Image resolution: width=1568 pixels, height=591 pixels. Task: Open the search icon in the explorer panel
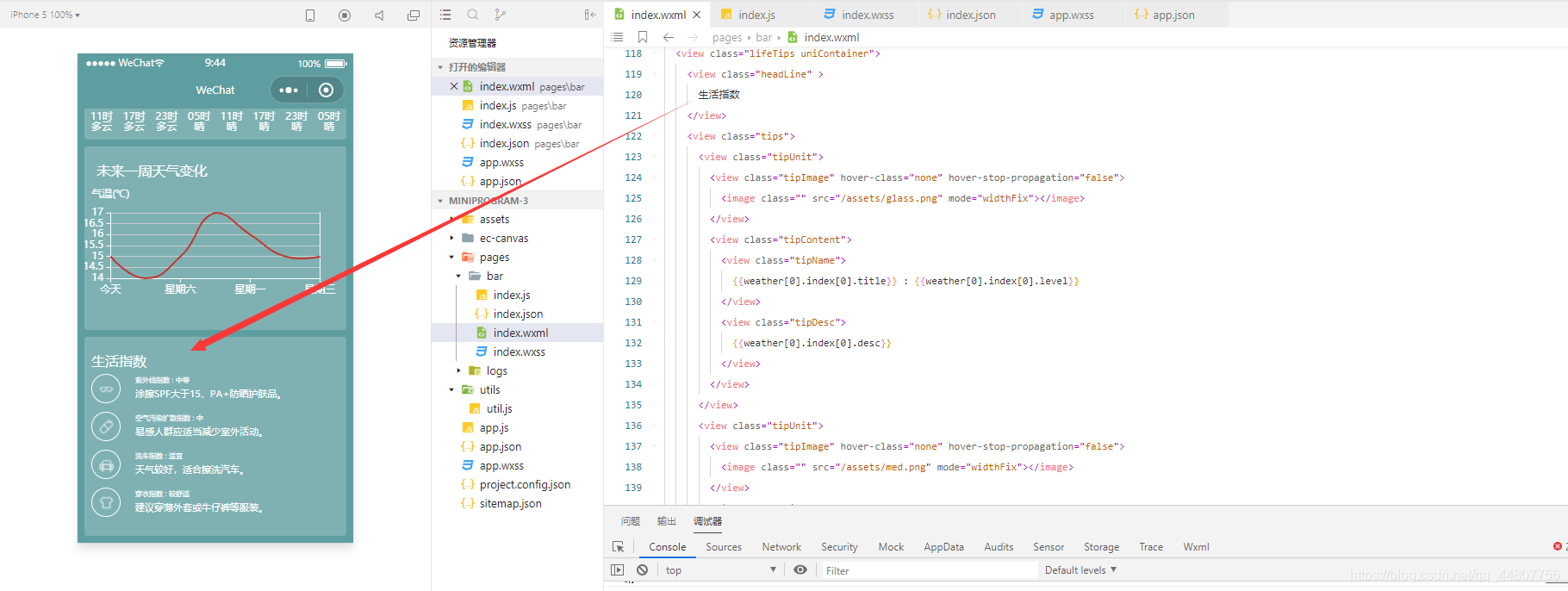click(473, 15)
